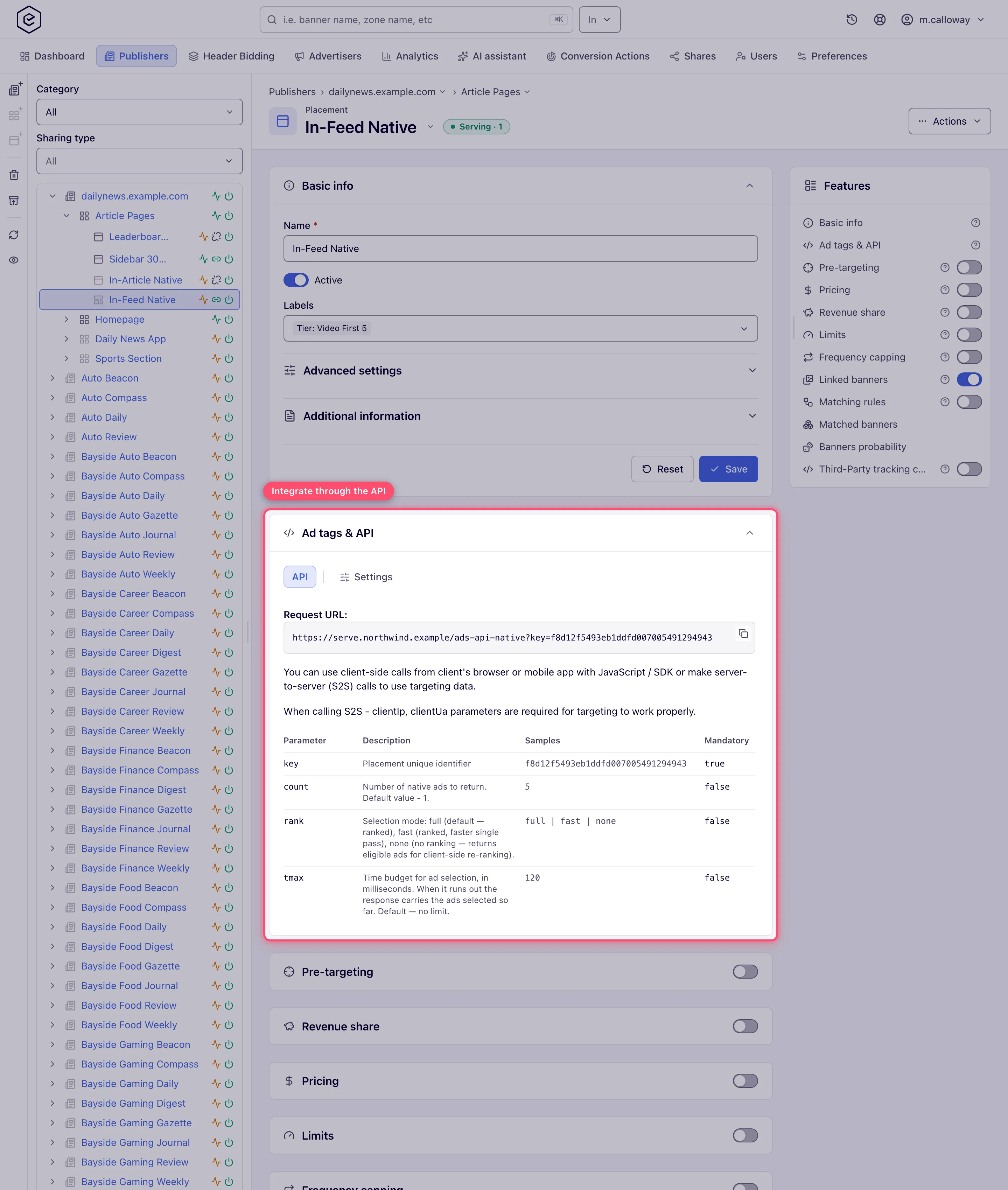
Task: Click the dashed link icon on Leaderboar... row
Action: point(216,237)
